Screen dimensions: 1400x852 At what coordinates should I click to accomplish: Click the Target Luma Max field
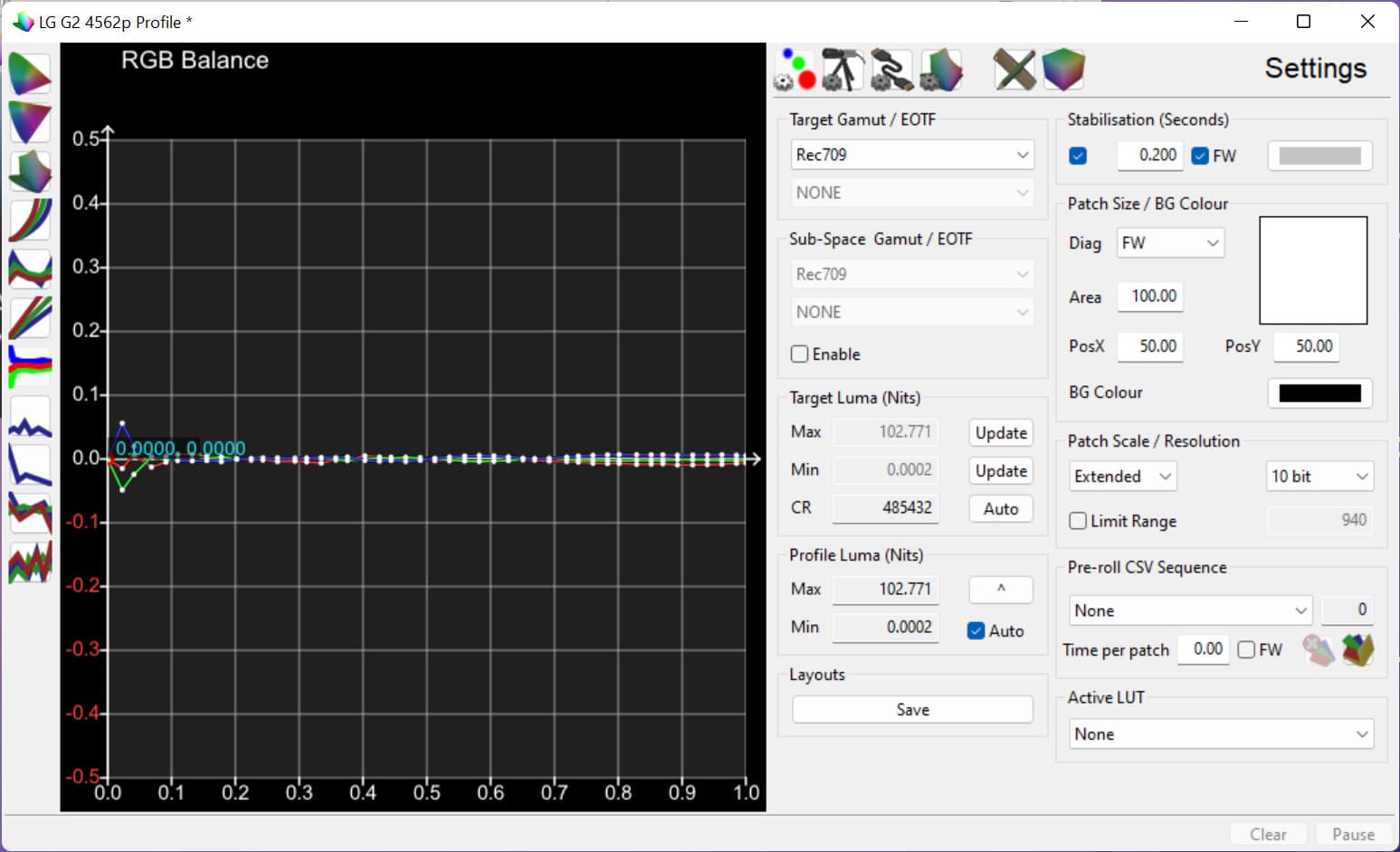885,431
